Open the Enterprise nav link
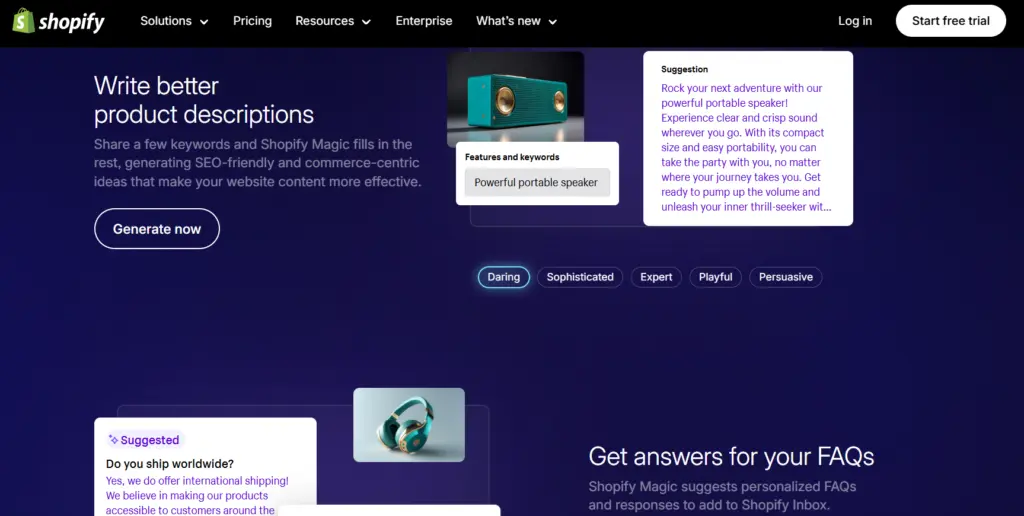Viewport: 1024px width, 516px height. [x=424, y=21]
